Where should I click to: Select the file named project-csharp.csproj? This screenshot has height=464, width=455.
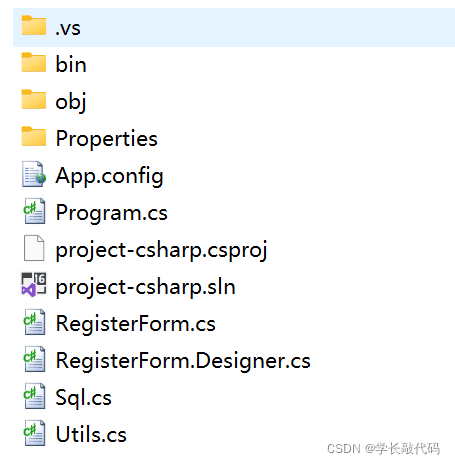click(161, 250)
